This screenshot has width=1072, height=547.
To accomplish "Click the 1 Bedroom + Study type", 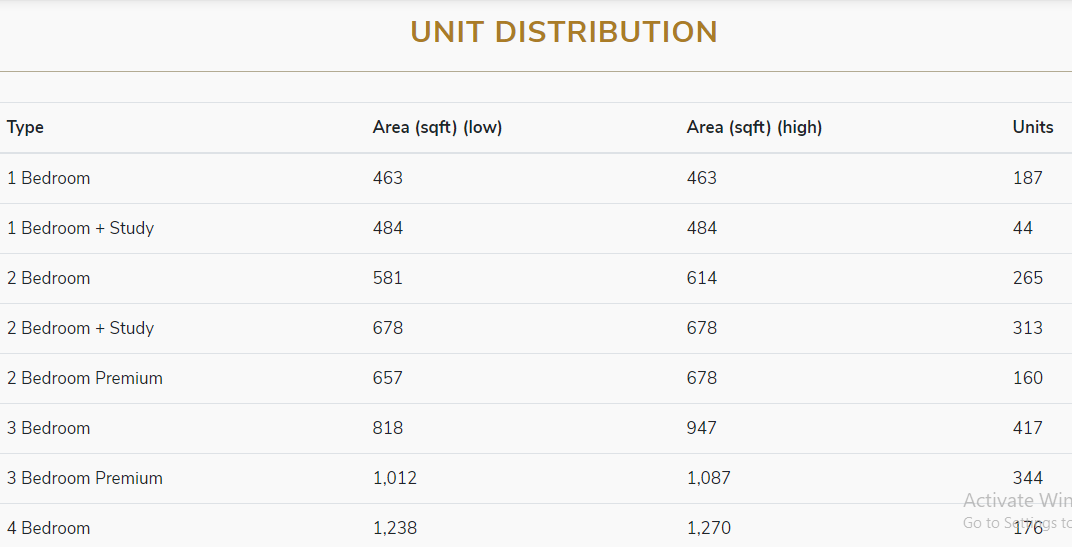I will pyautogui.click(x=80, y=228).
